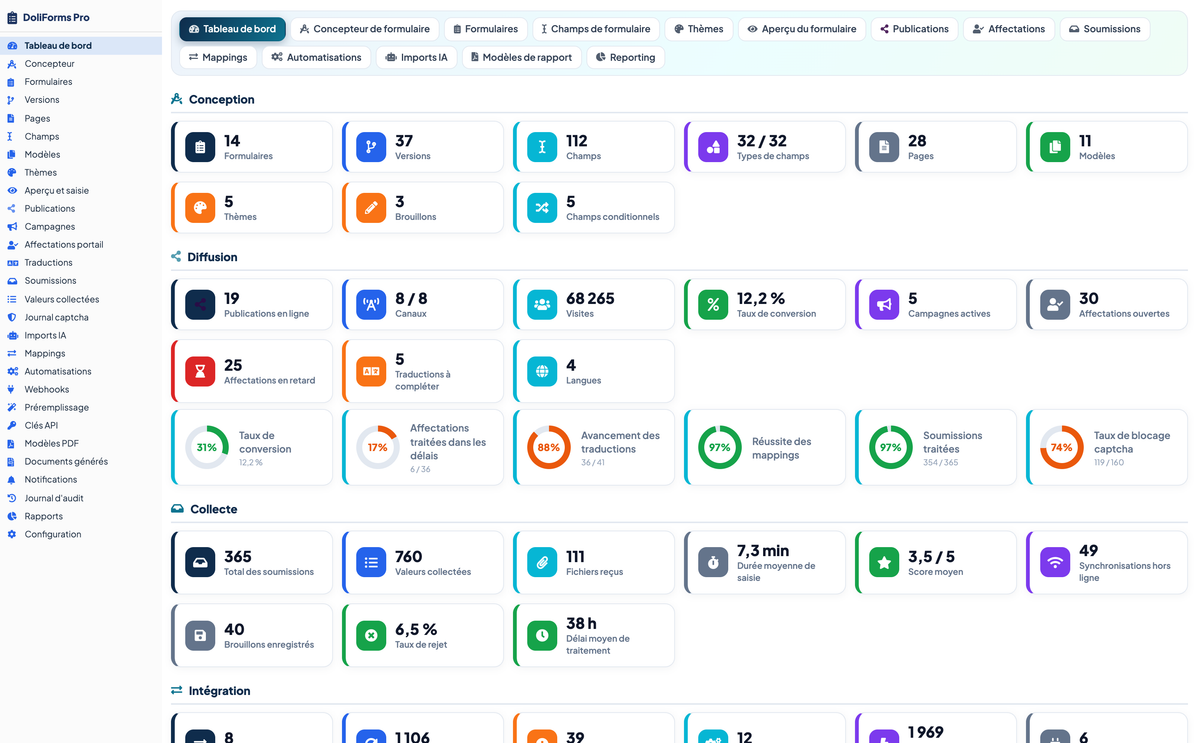Open the Total des soumissions 365 card

(252, 563)
